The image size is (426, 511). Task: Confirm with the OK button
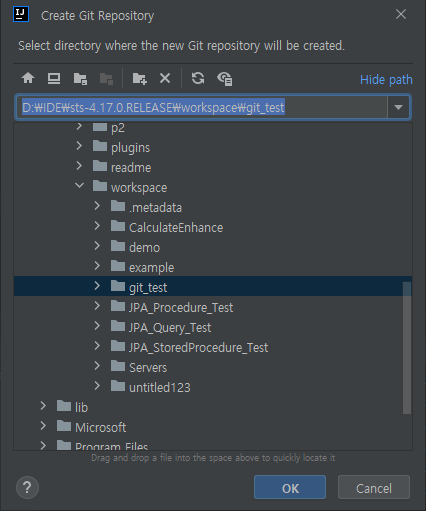pos(290,488)
